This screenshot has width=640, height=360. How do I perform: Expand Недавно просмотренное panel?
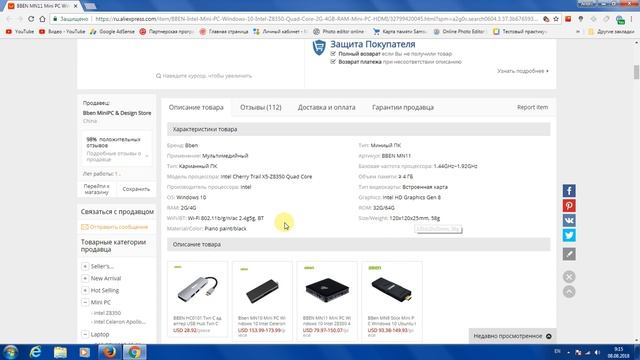(512, 336)
